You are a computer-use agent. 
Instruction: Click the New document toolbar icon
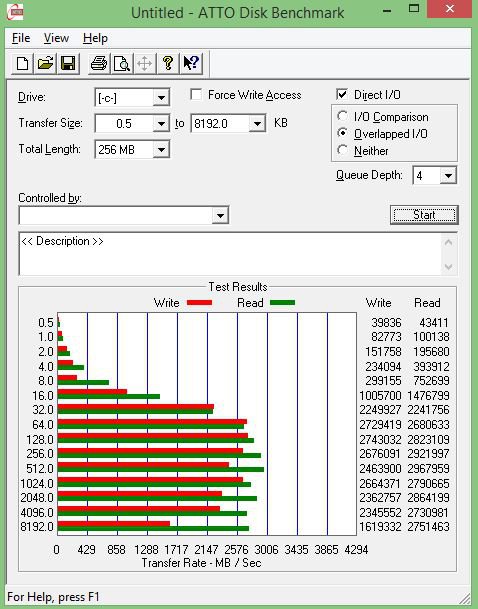22,63
